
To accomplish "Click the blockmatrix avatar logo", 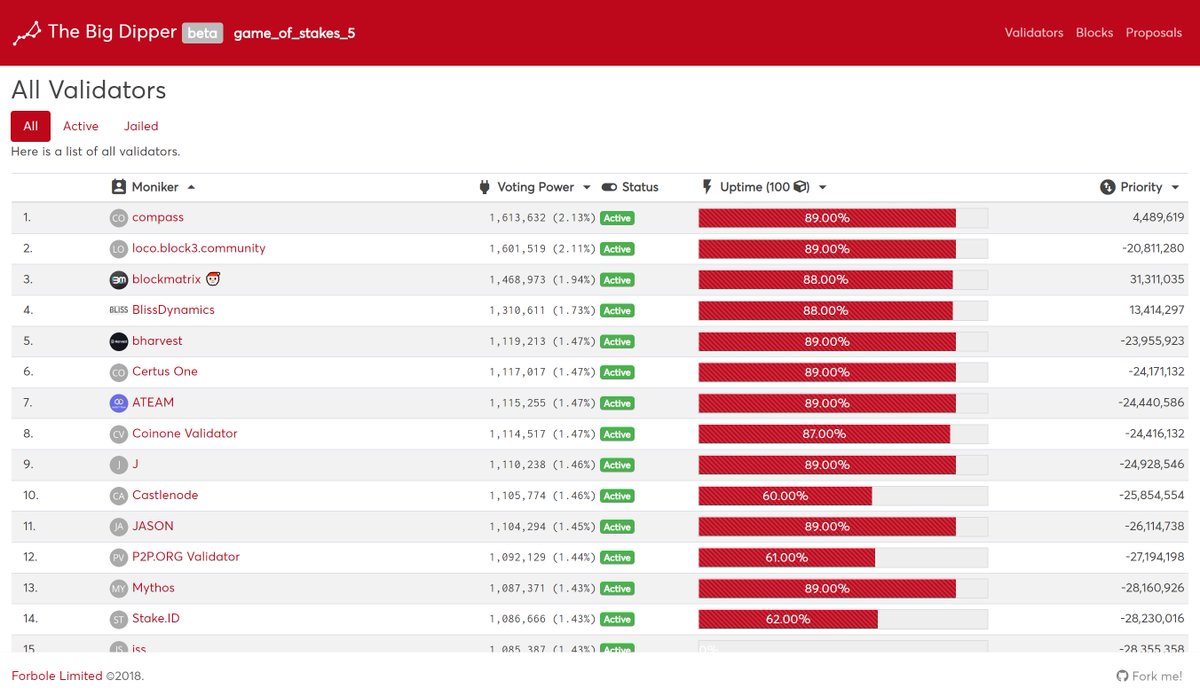I will click(x=118, y=279).
